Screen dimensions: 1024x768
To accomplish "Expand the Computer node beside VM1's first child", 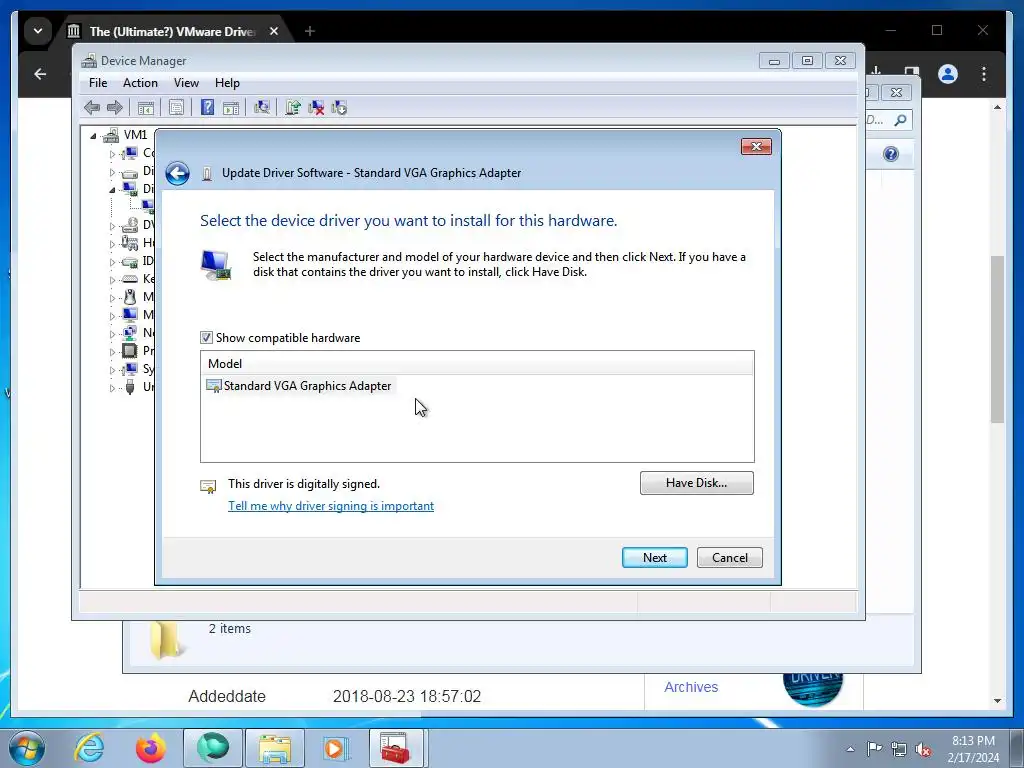I will [112, 154].
